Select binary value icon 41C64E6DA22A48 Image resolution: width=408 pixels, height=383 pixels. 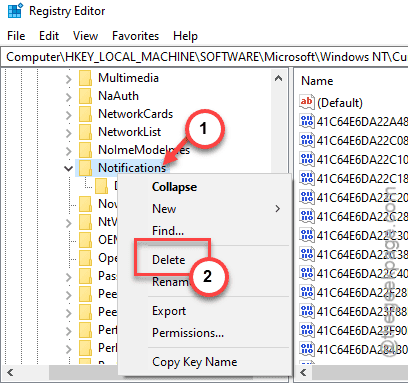(x=307, y=121)
